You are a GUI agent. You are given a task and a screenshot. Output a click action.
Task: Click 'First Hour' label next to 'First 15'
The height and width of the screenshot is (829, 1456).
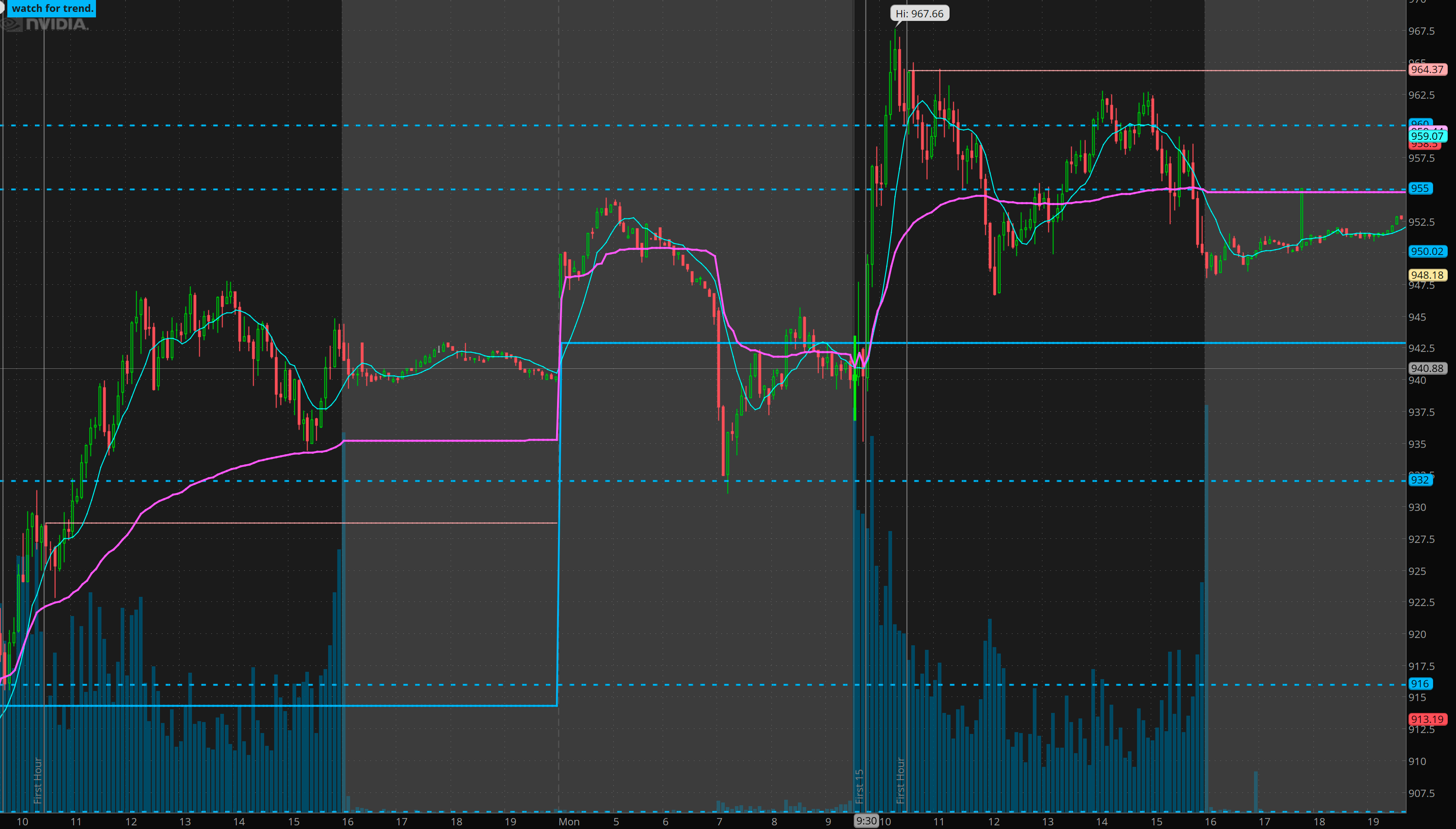[x=900, y=780]
